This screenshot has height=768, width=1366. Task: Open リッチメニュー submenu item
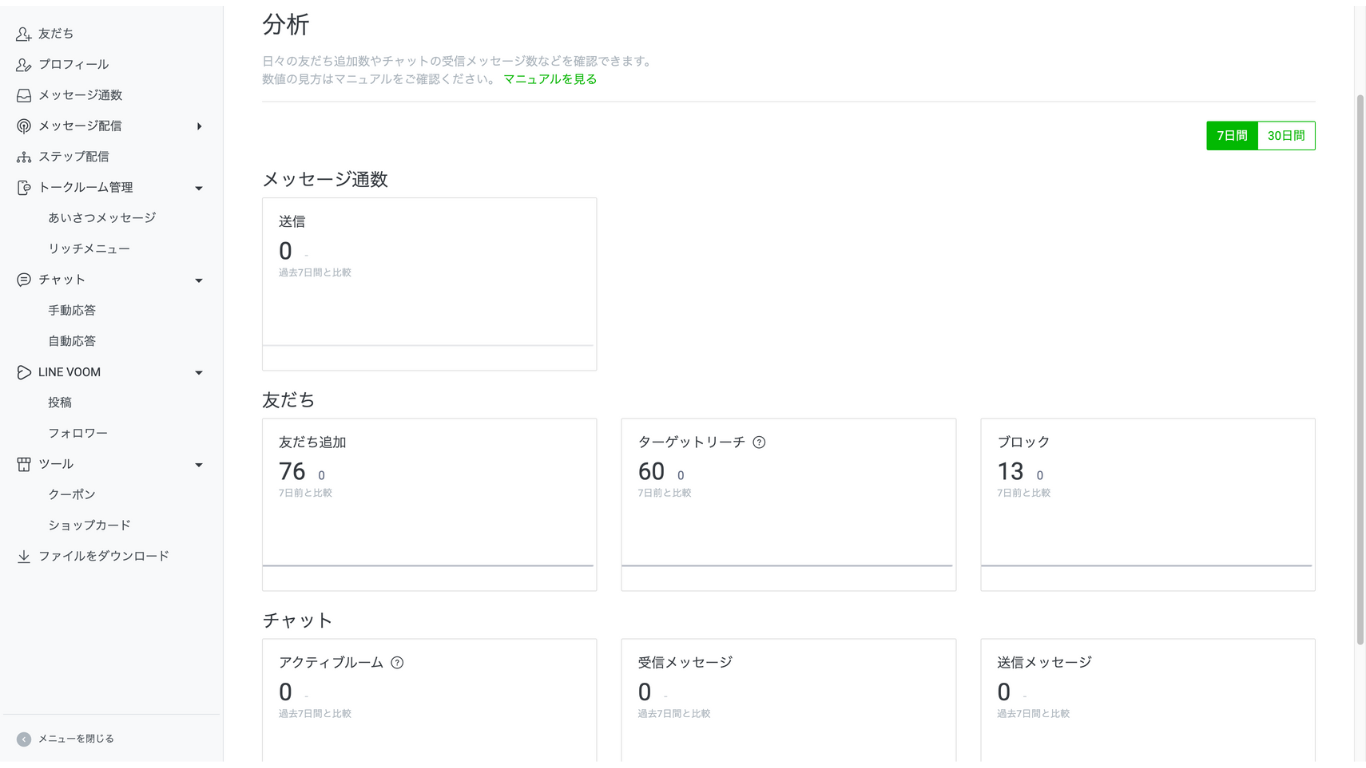click(x=89, y=249)
